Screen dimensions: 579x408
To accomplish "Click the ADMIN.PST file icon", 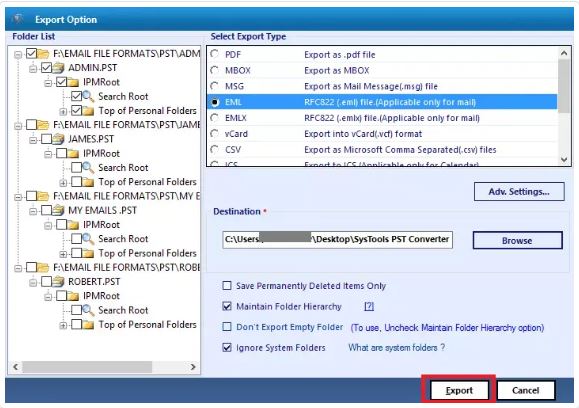I will tap(58, 68).
